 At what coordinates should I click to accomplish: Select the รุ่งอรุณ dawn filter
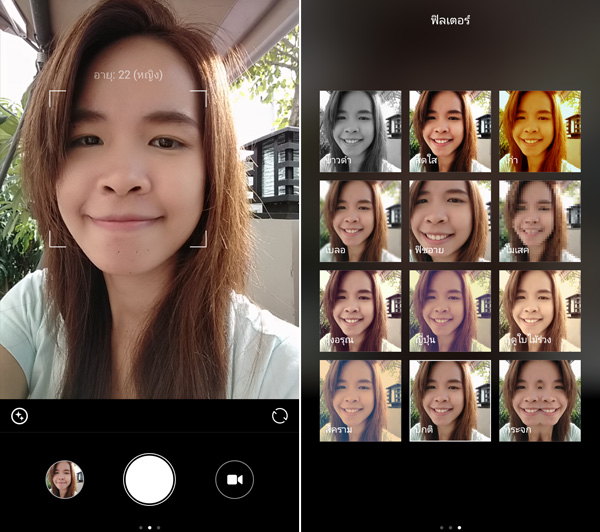coord(360,311)
